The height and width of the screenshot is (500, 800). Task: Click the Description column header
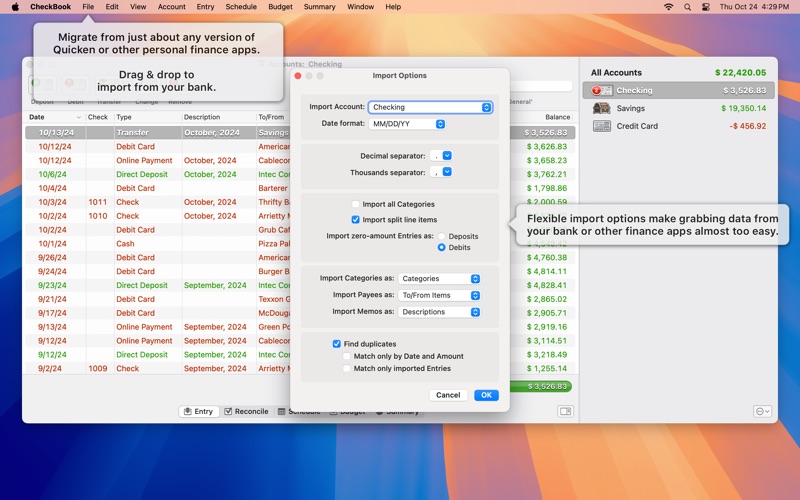click(x=219, y=117)
